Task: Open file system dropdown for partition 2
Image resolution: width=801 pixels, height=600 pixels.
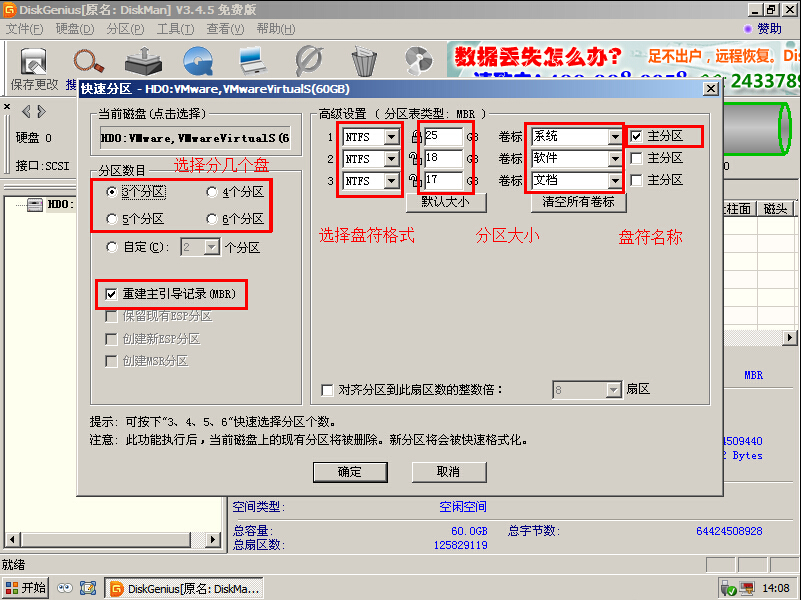Action: (x=391, y=159)
